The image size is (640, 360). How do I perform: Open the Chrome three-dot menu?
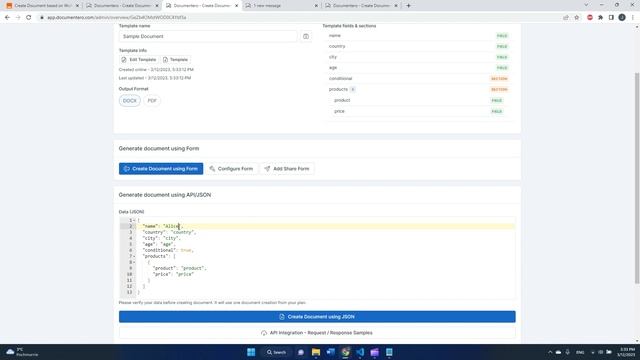[633, 18]
